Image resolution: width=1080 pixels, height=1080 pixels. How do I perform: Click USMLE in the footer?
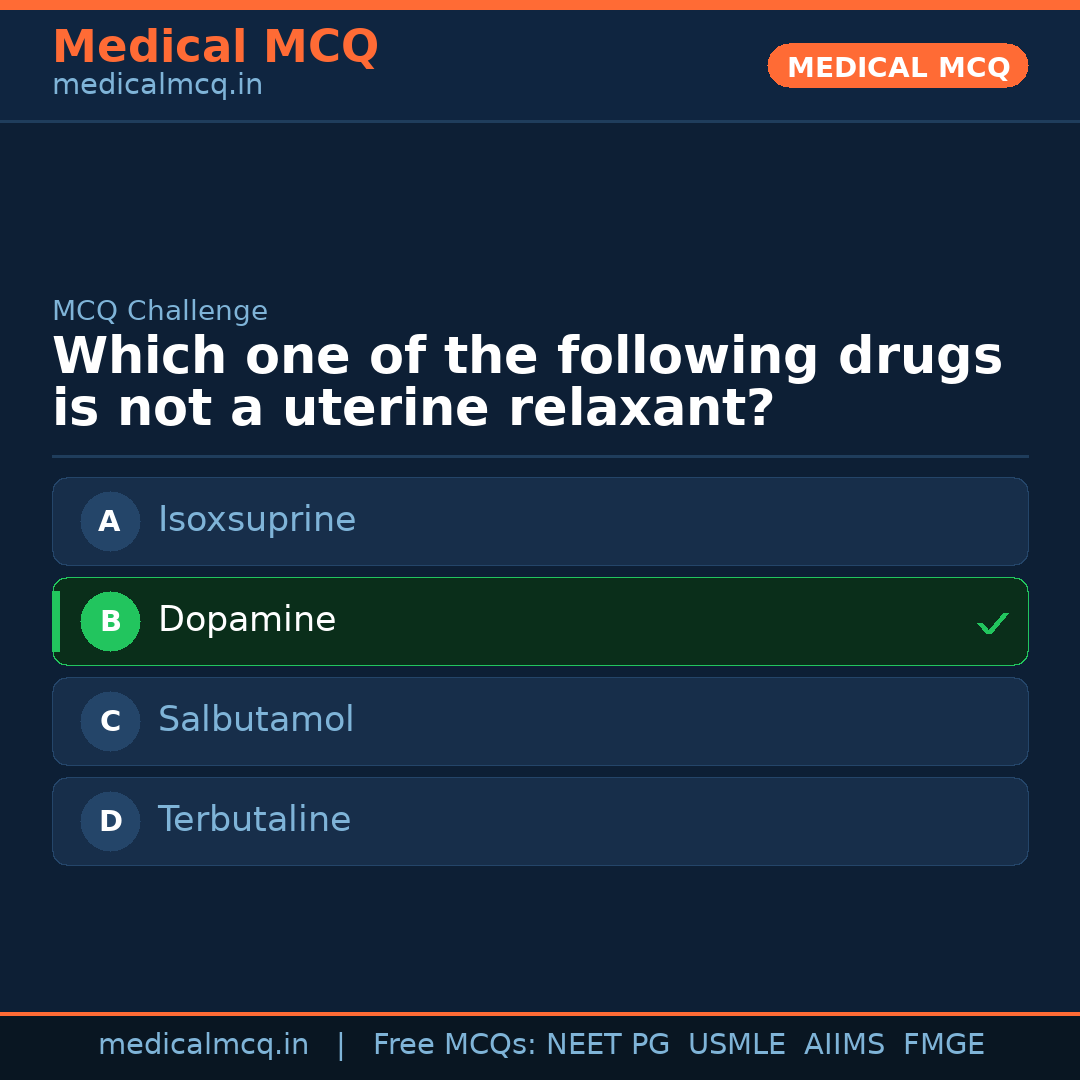(x=736, y=1045)
